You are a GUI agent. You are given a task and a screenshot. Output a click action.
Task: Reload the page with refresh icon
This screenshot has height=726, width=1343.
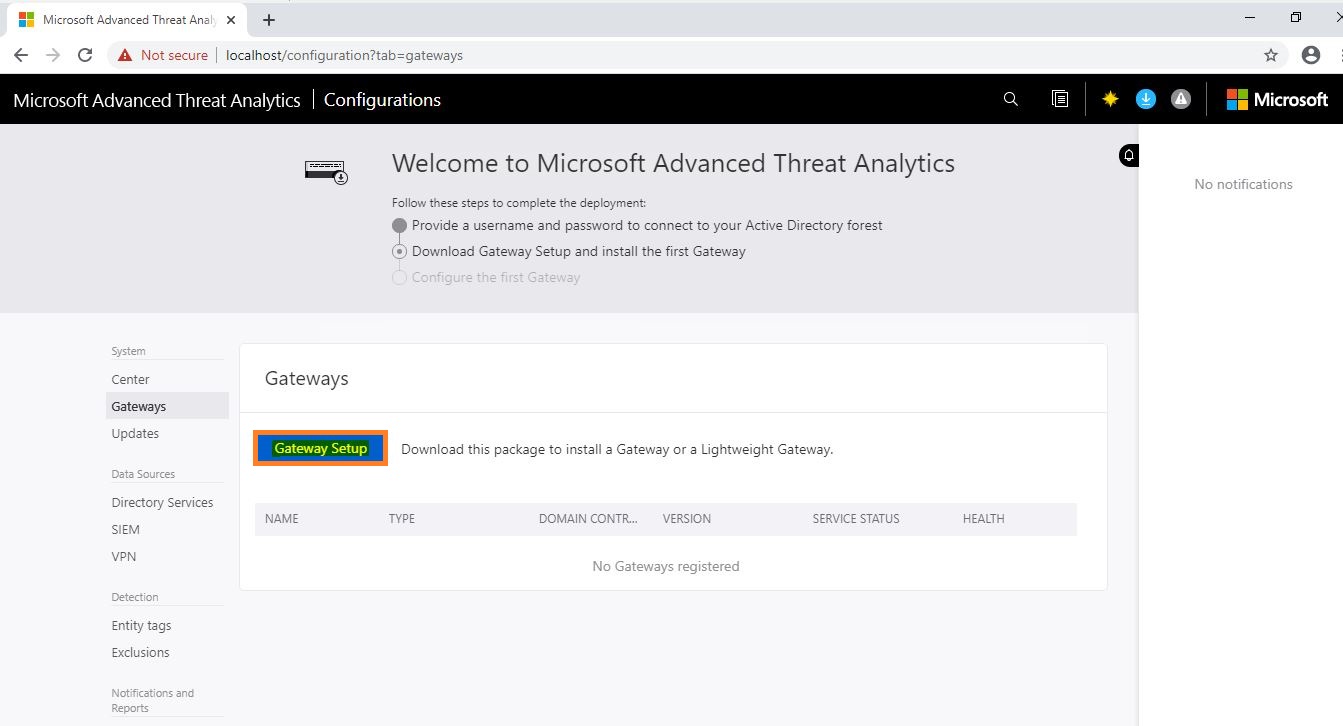[x=85, y=55]
